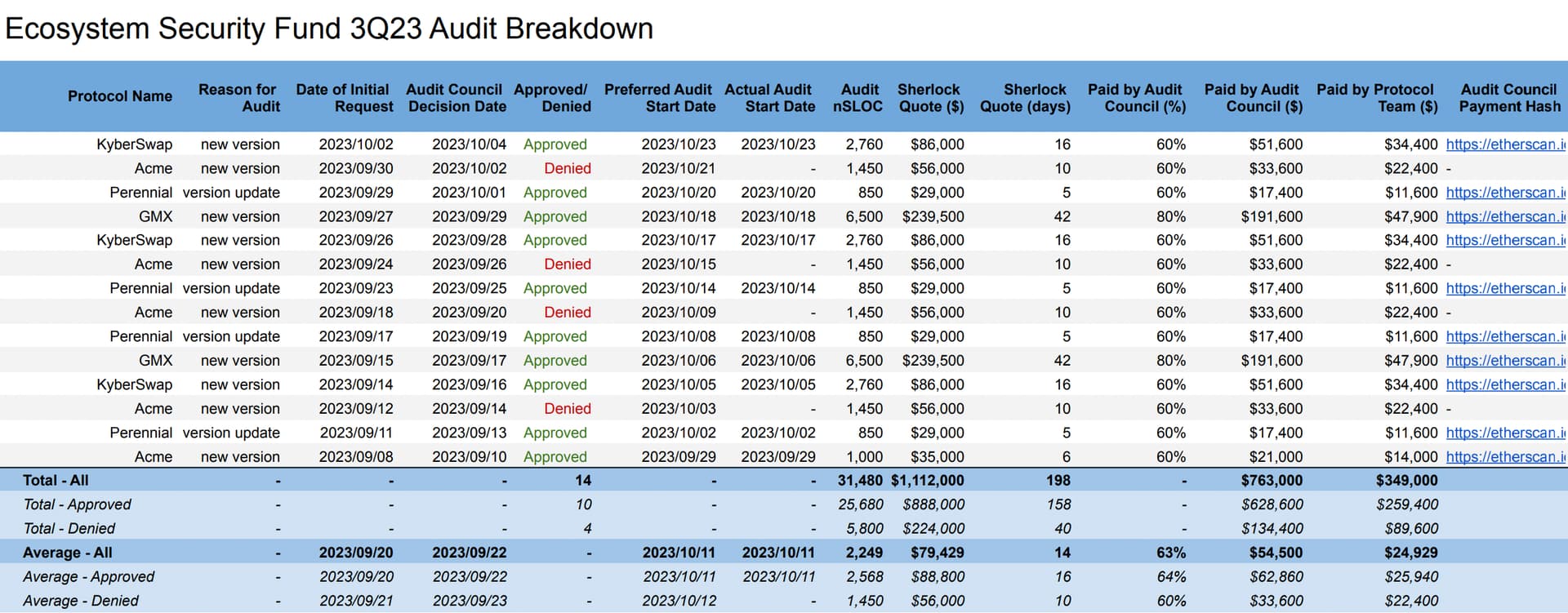This screenshot has width=1568, height=613.
Task: Open etherscan link for Perennial requested 2023/09/29
Action: click(1507, 193)
